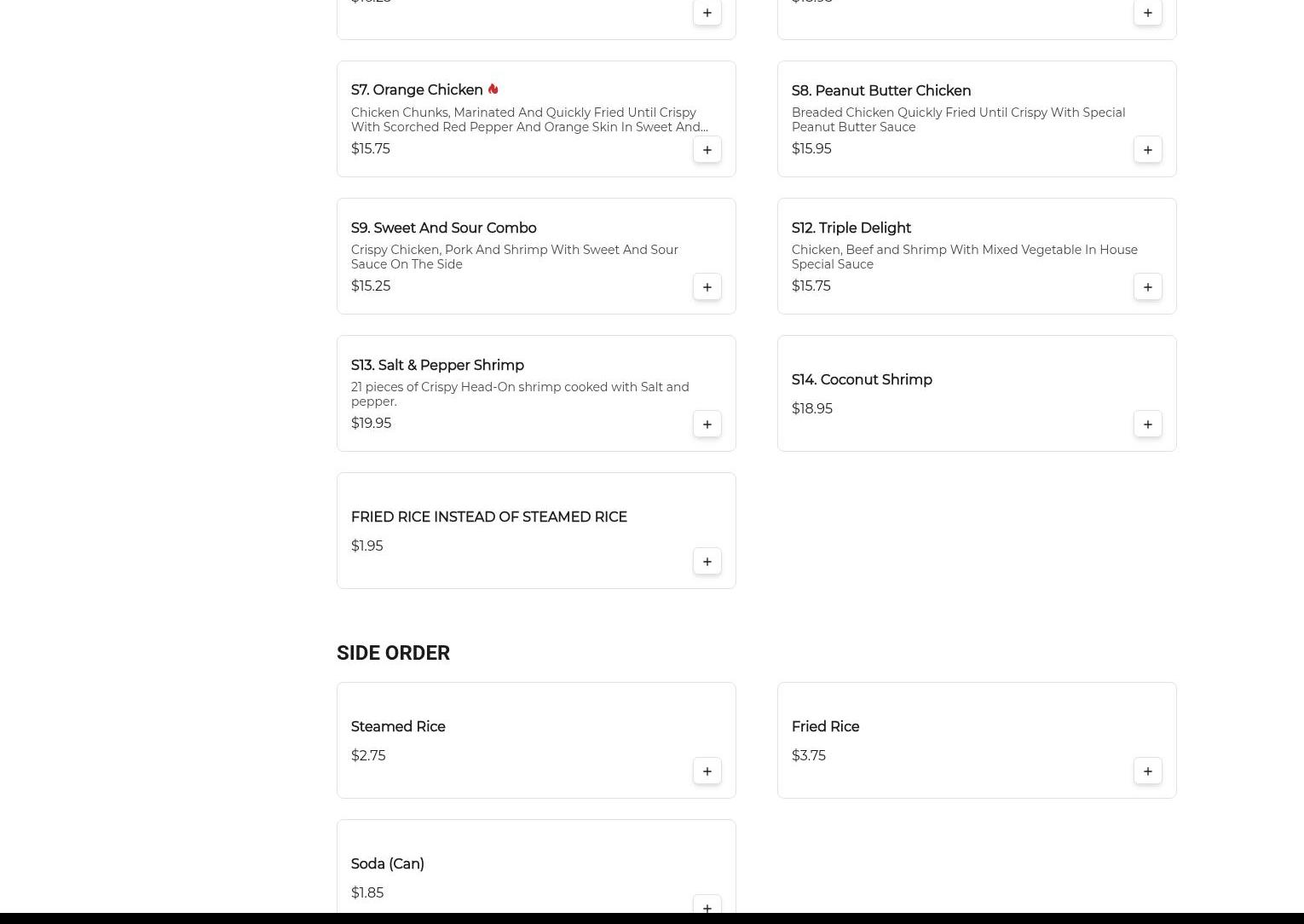The height and width of the screenshot is (924, 1304).
Task: Click the Soda (Can) item name
Action: 388,864
